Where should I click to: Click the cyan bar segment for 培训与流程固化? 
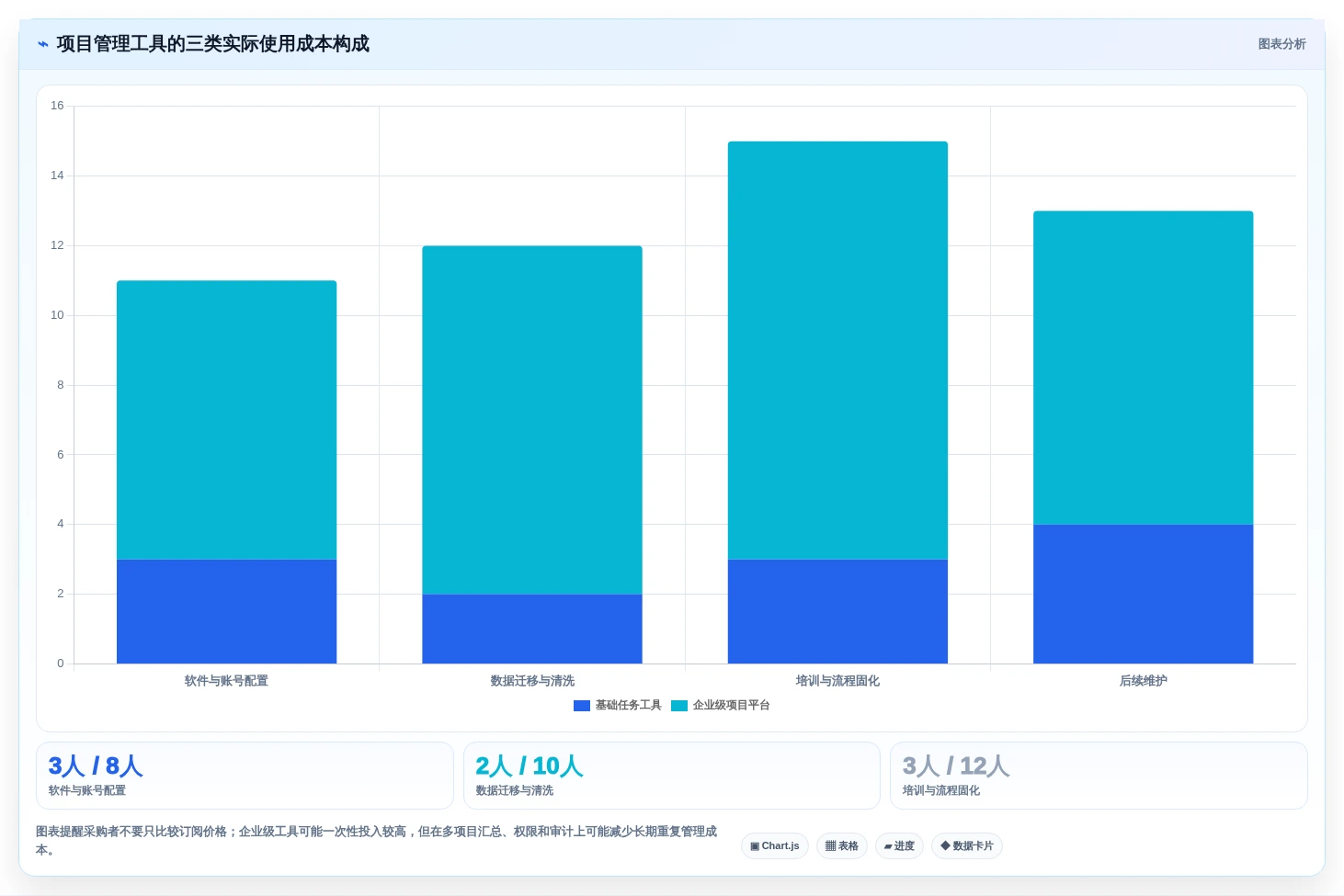[x=837, y=350]
